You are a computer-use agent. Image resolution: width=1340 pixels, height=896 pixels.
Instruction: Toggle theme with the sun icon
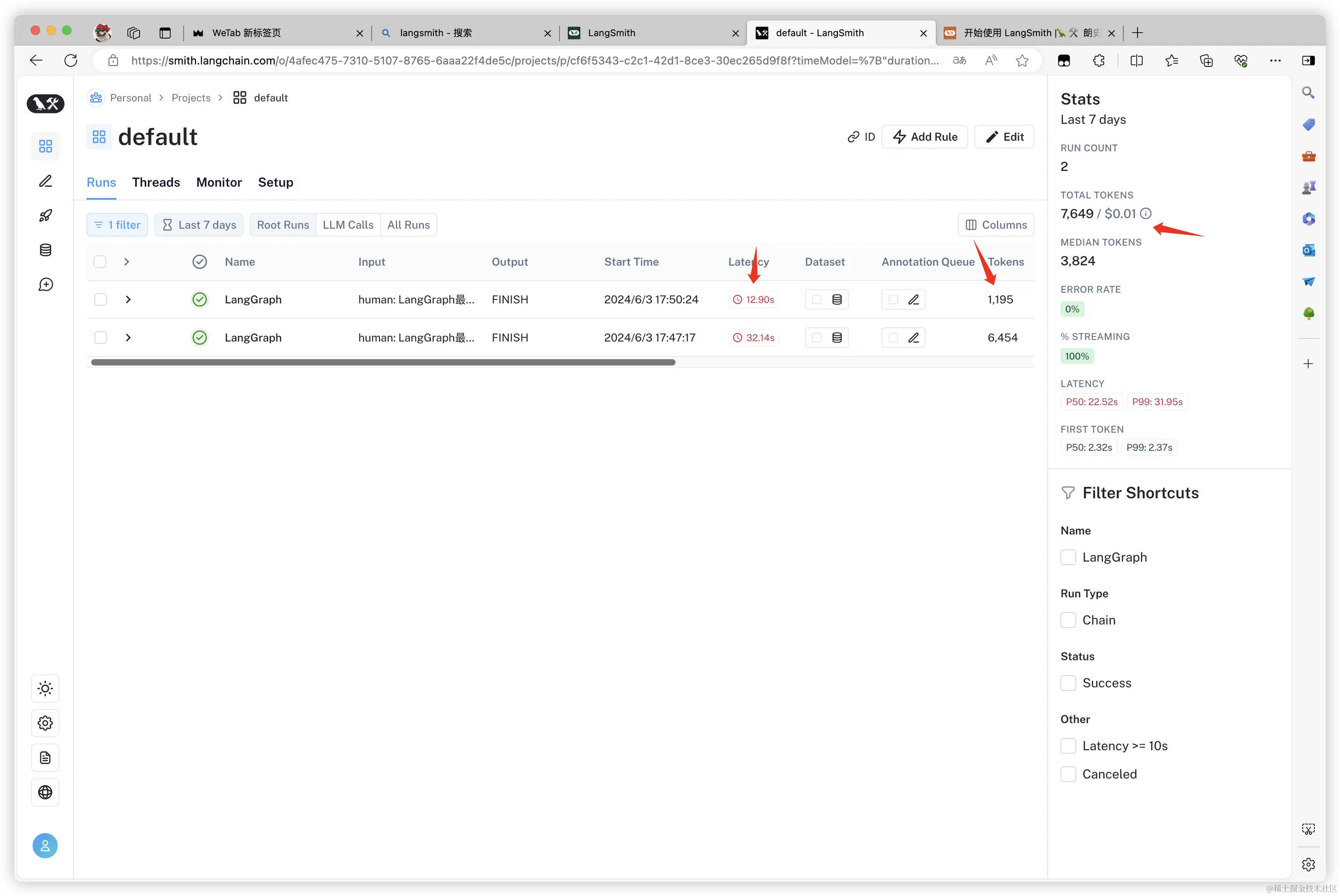click(x=45, y=688)
